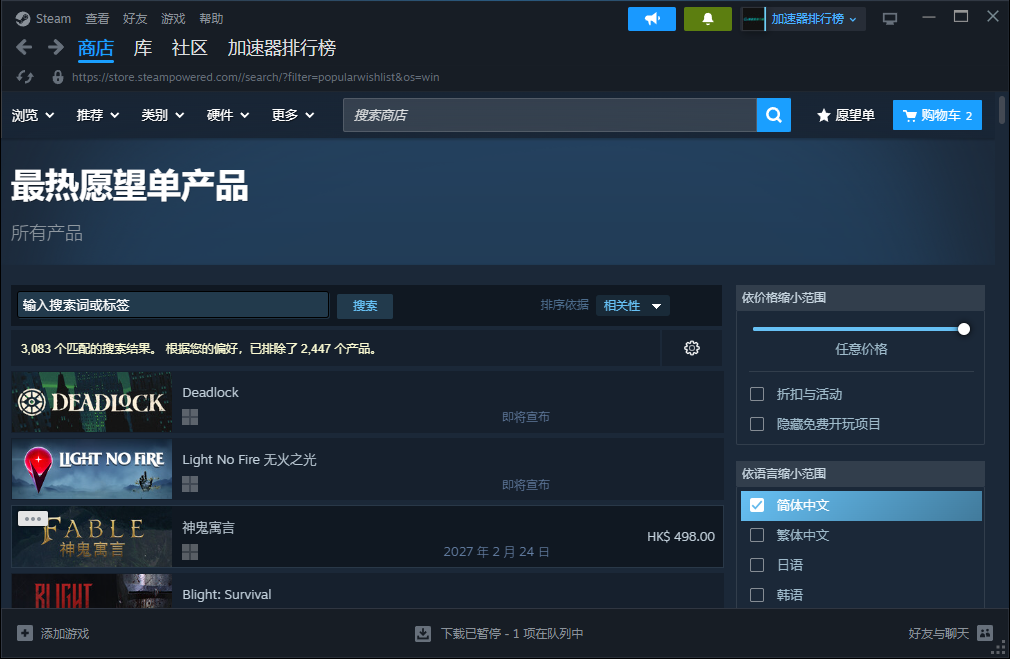
Task: Open Blight: Survival listing
Action: [x=367, y=591]
